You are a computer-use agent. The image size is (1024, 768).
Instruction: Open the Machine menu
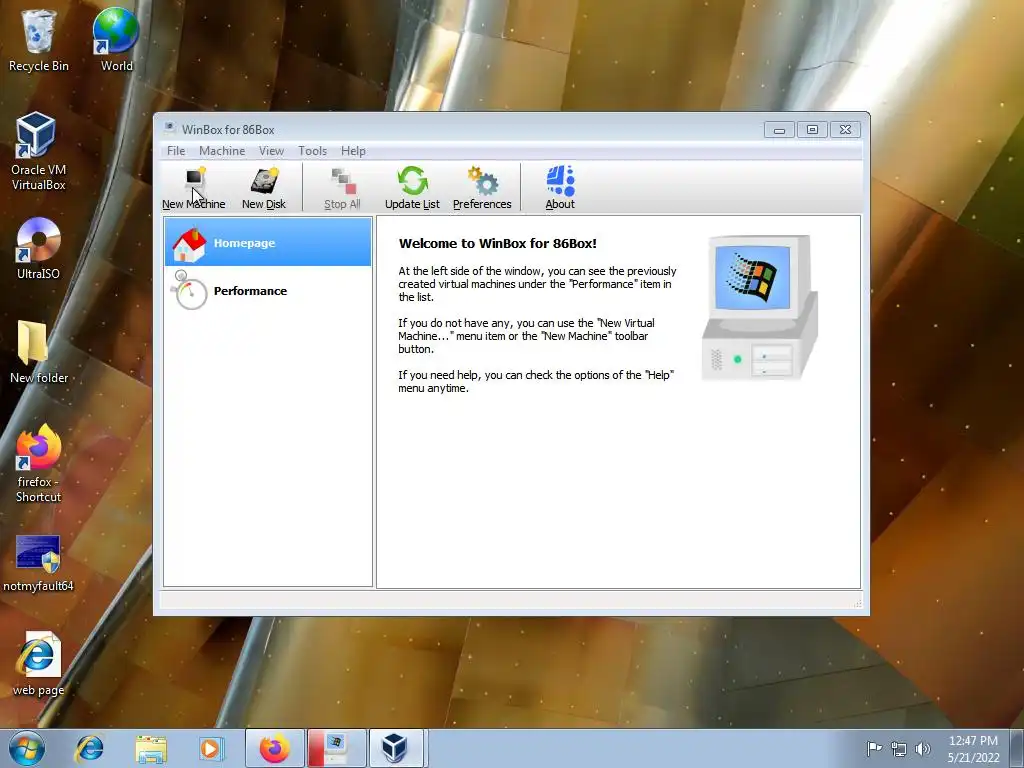tap(222, 151)
